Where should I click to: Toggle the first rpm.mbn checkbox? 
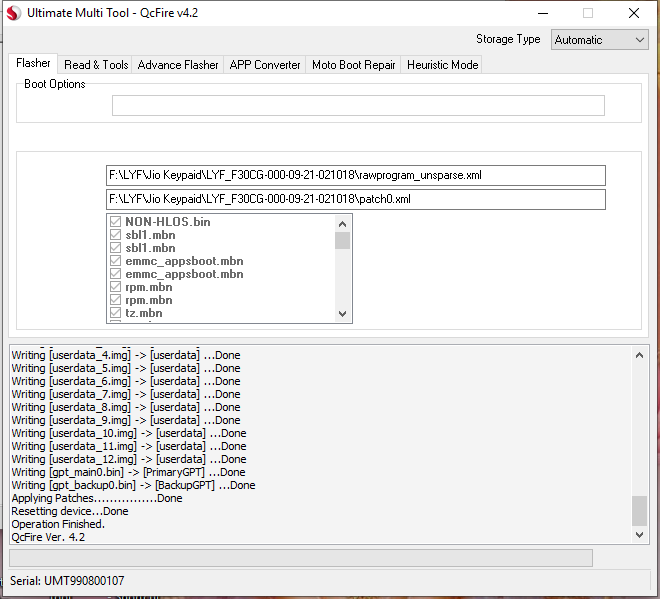[x=115, y=287]
